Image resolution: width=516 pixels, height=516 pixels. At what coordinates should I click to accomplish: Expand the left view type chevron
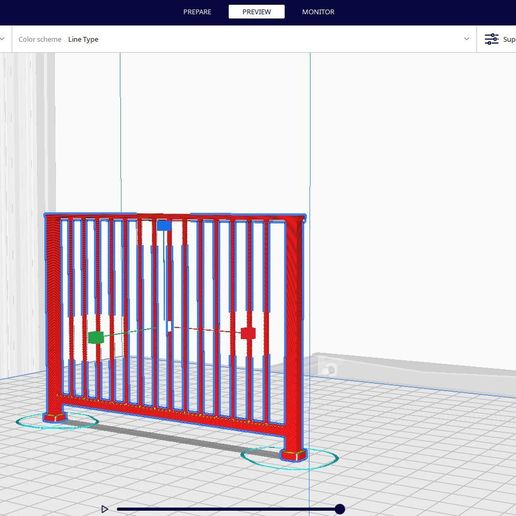pos(3,39)
